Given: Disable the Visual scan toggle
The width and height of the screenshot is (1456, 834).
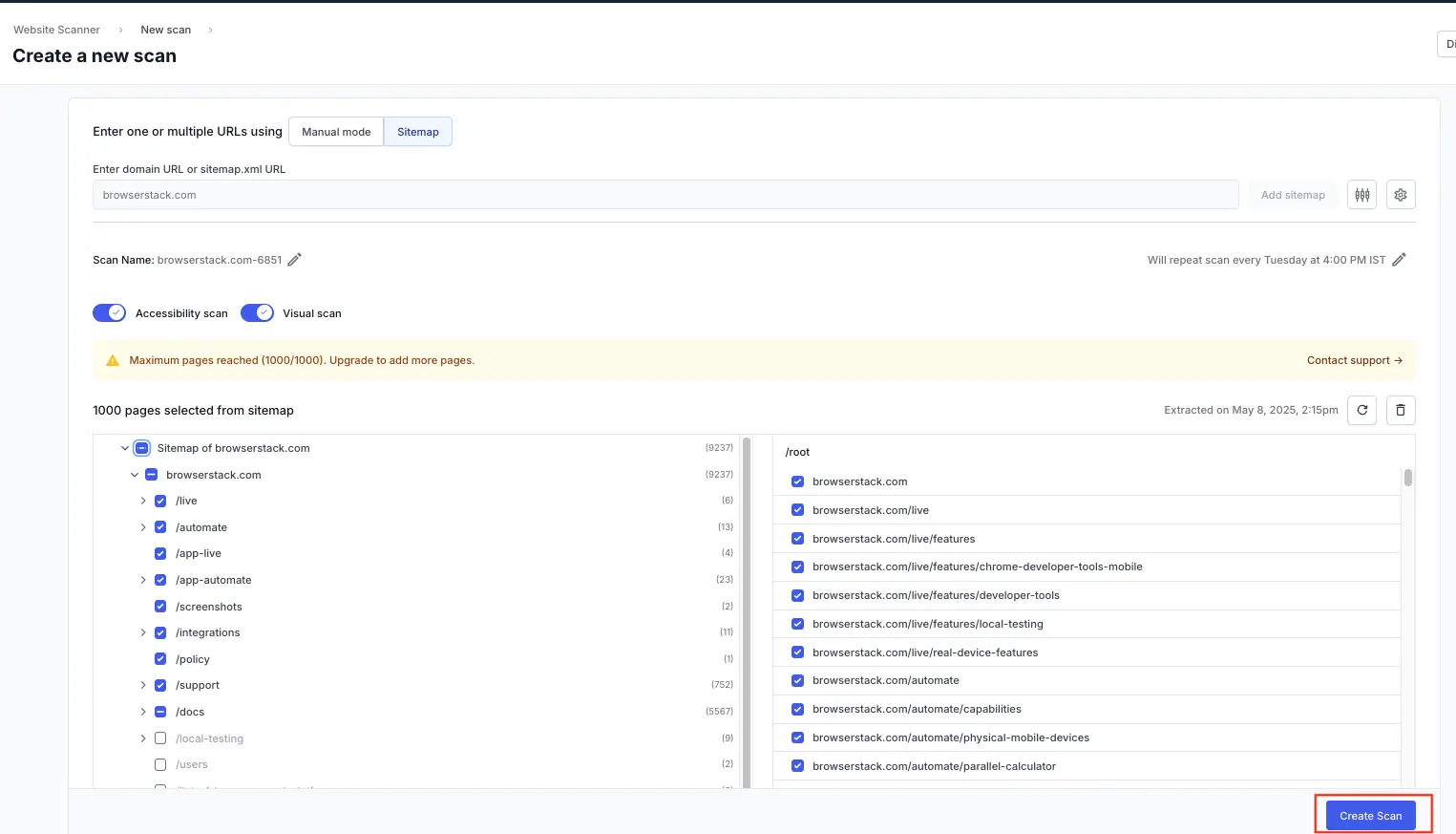Looking at the screenshot, I should click(257, 313).
